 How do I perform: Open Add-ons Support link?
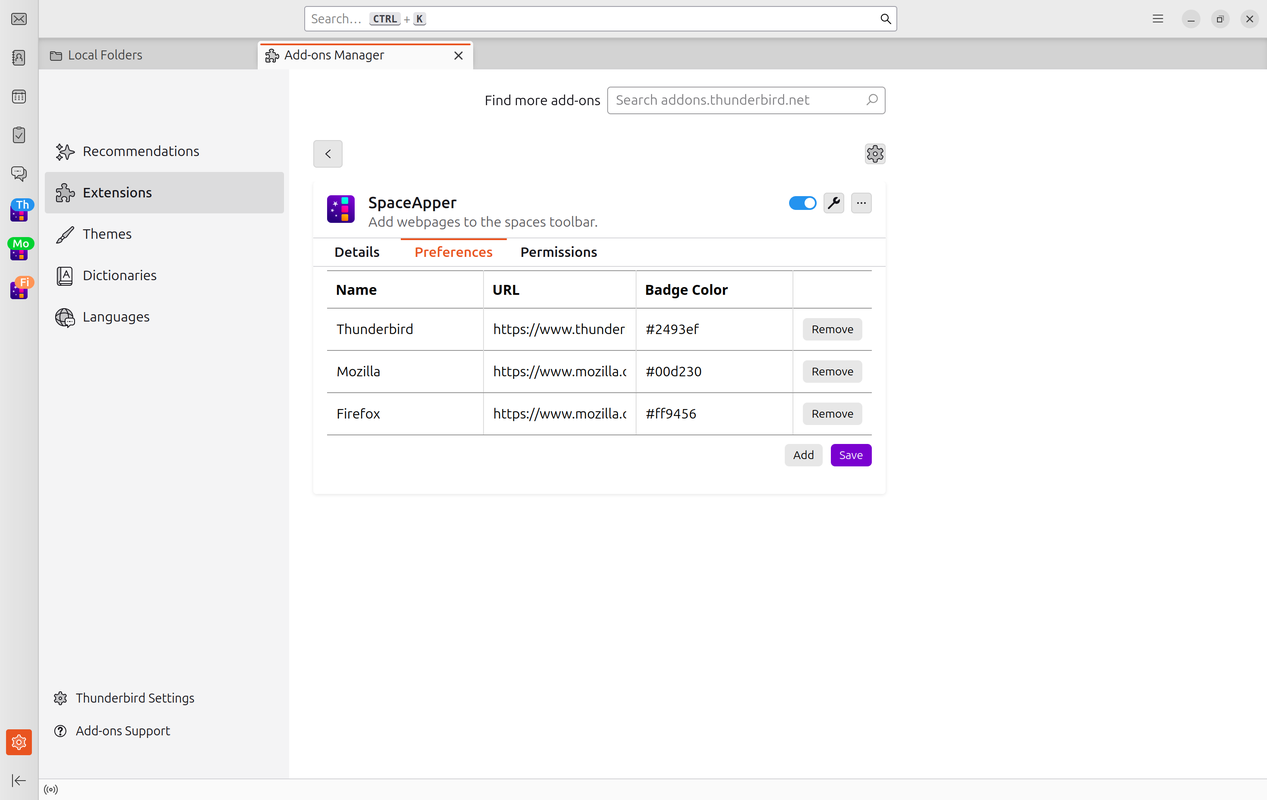pyautogui.click(x=112, y=731)
